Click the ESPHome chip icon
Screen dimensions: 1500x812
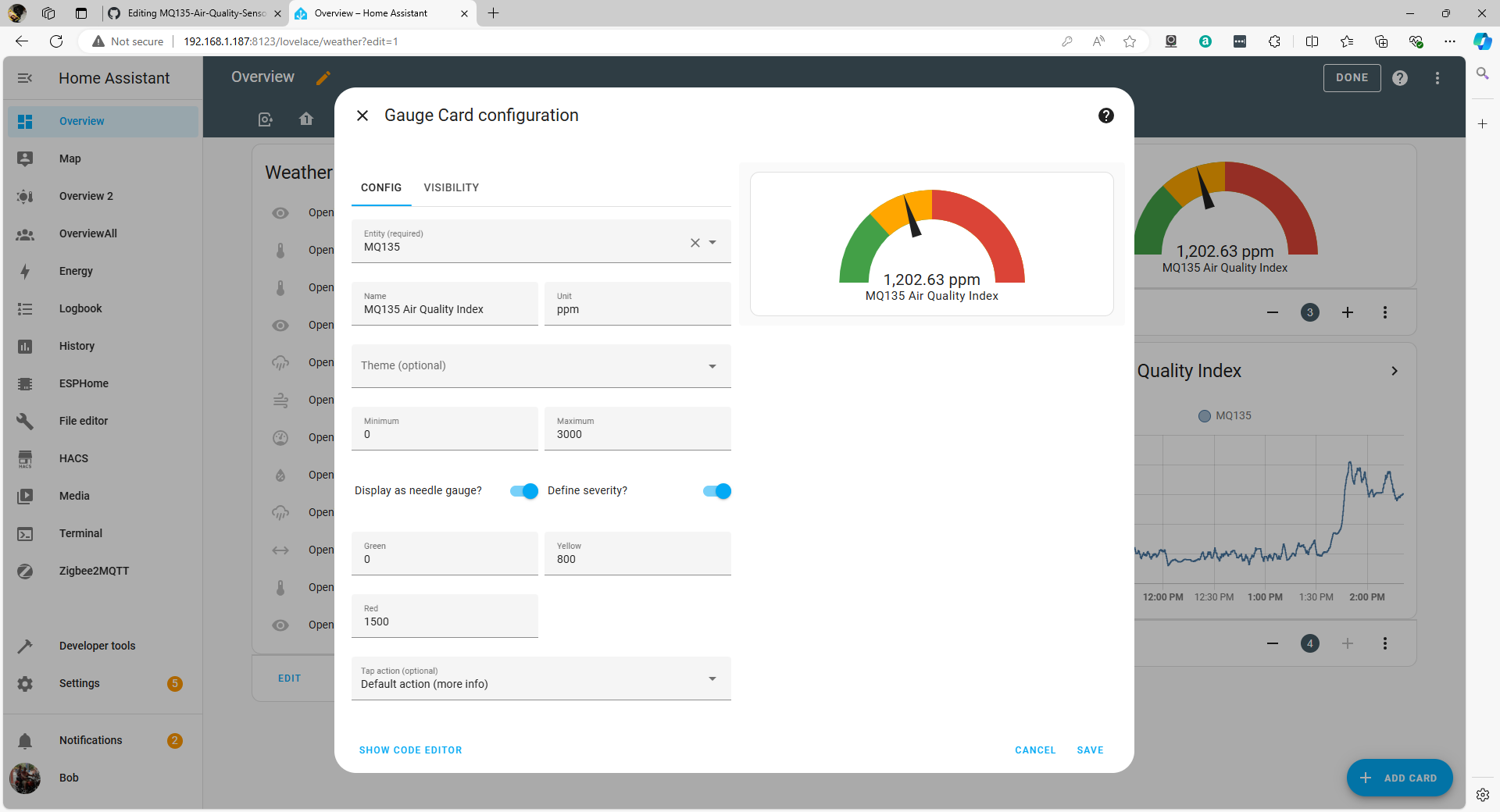25,384
